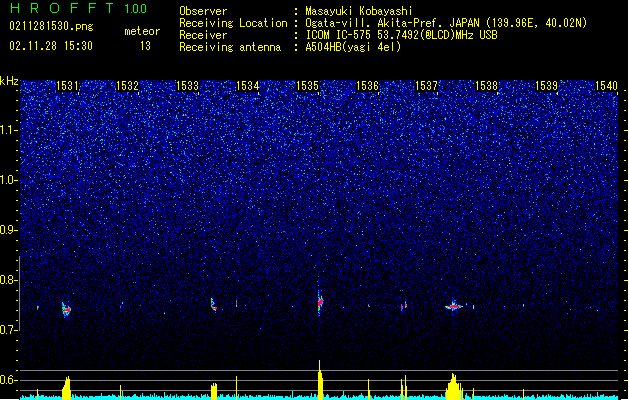The height and width of the screenshot is (400, 629).
Task: Click the 1534 time marker
Action: pos(248,86)
